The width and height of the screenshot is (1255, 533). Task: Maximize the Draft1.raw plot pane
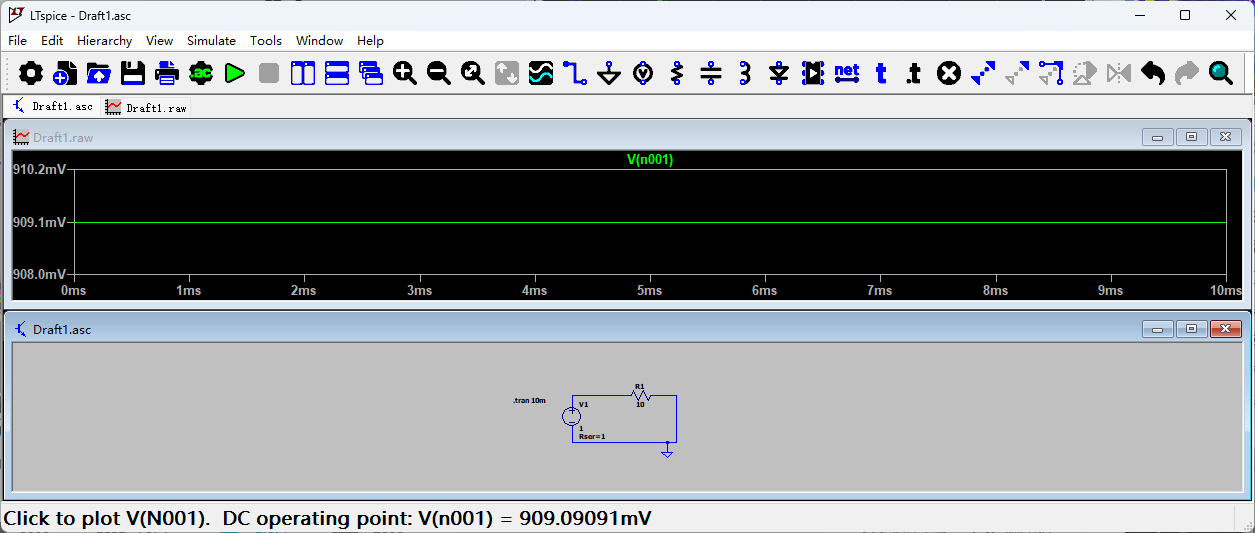click(x=1192, y=137)
